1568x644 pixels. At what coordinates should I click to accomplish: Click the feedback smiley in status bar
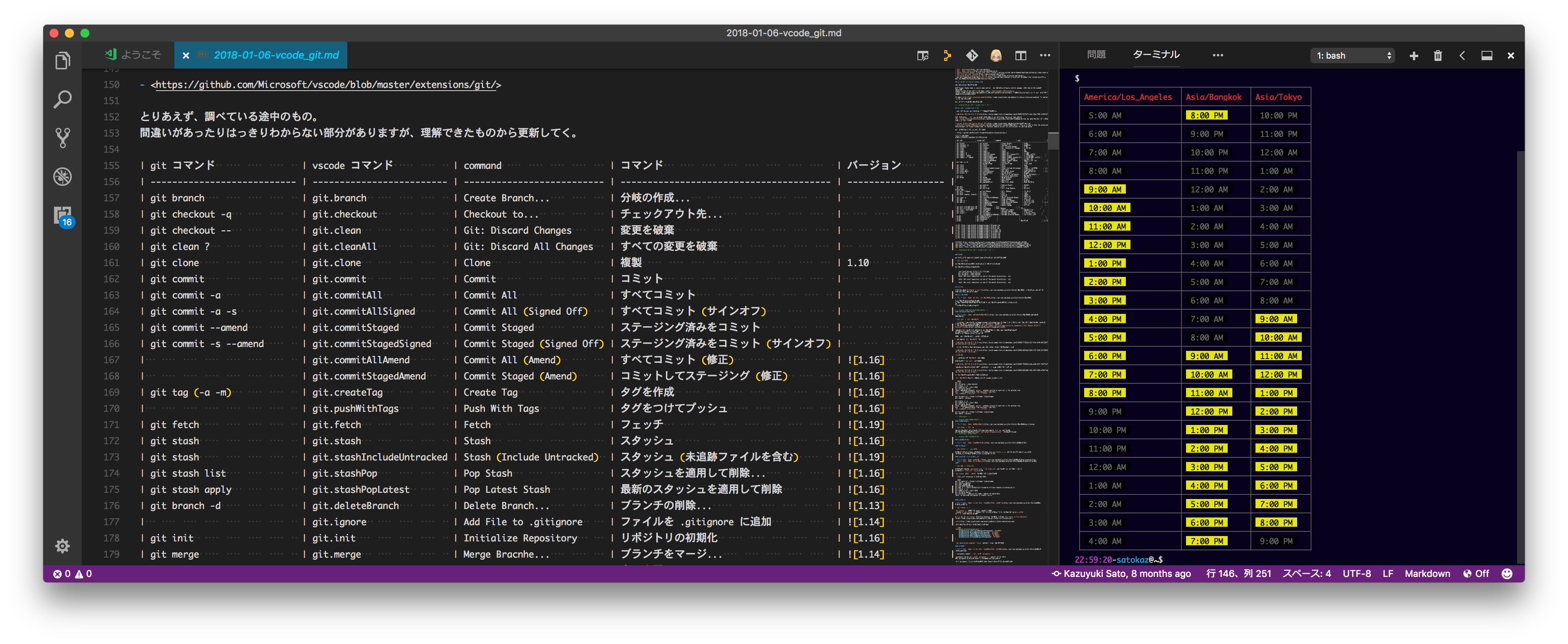(x=1507, y=573)
